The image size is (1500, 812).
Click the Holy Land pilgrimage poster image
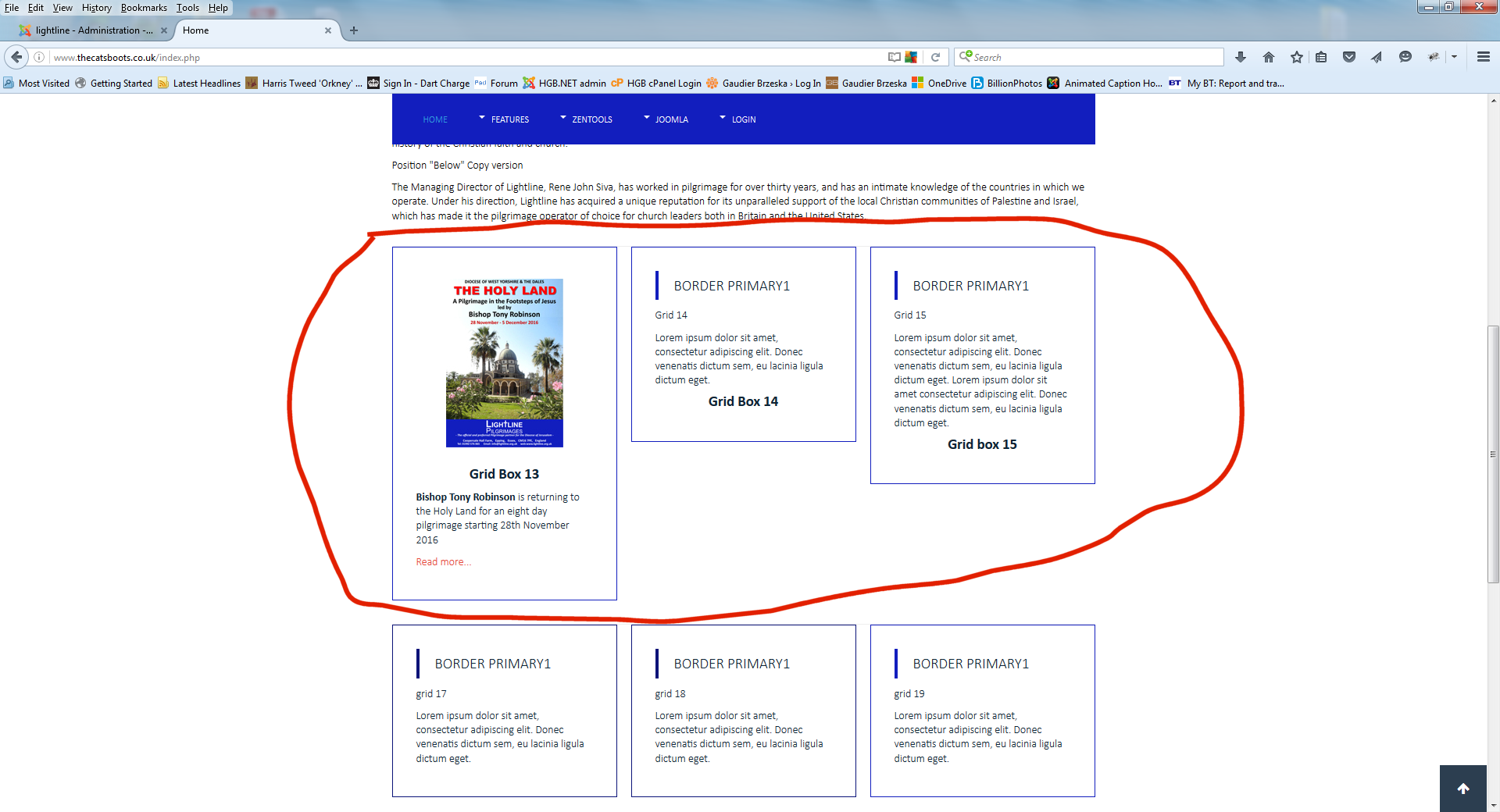[x=505, y=362]
